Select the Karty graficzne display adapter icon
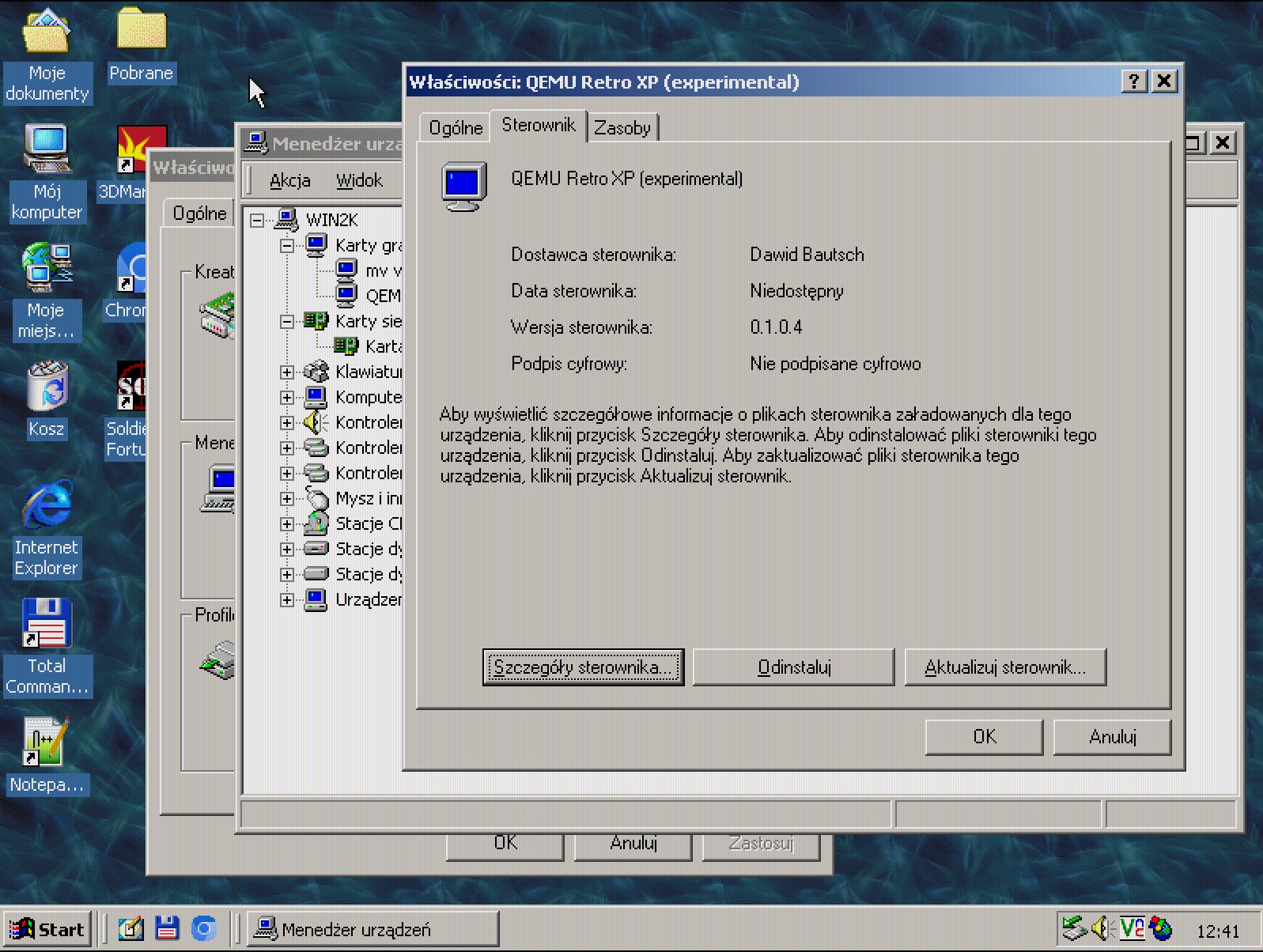Screen dimensions: 1263x952 (316, 245)
